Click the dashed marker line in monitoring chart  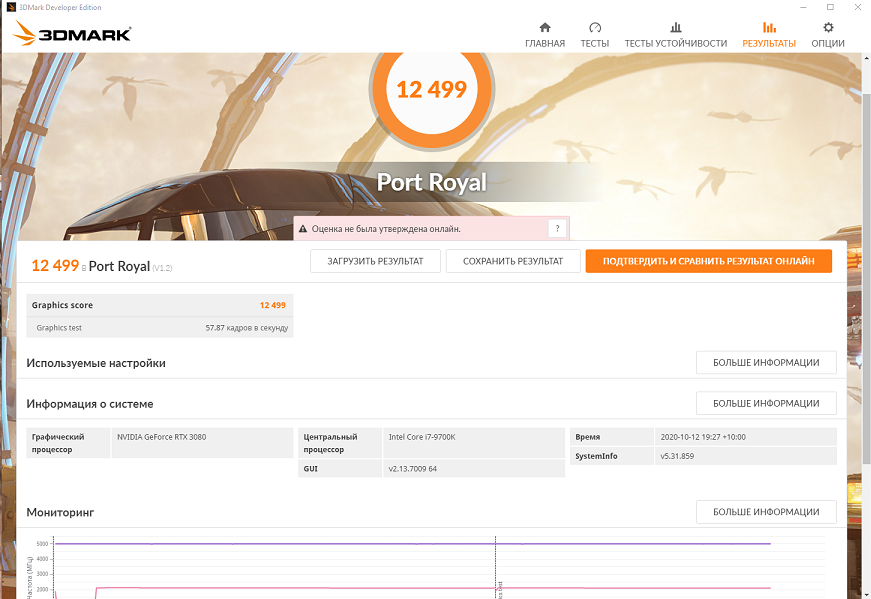tap(495, 567)
